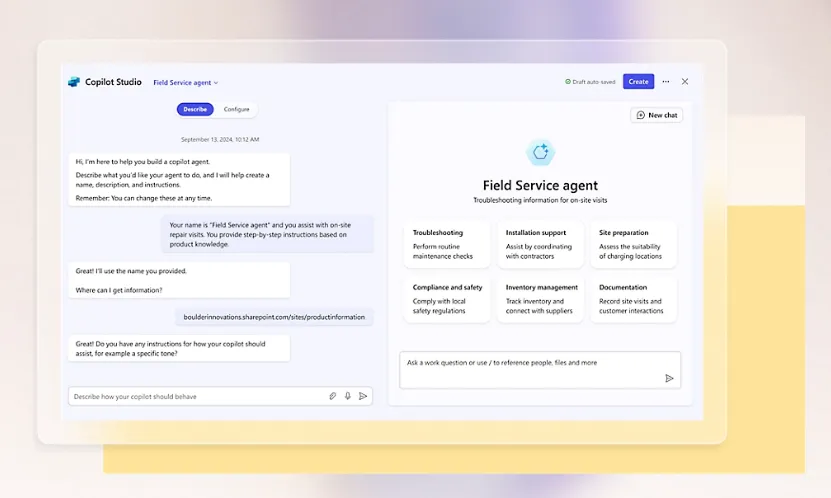
Task: Switch to the Configure tab
Action: [x=236, y=109]
